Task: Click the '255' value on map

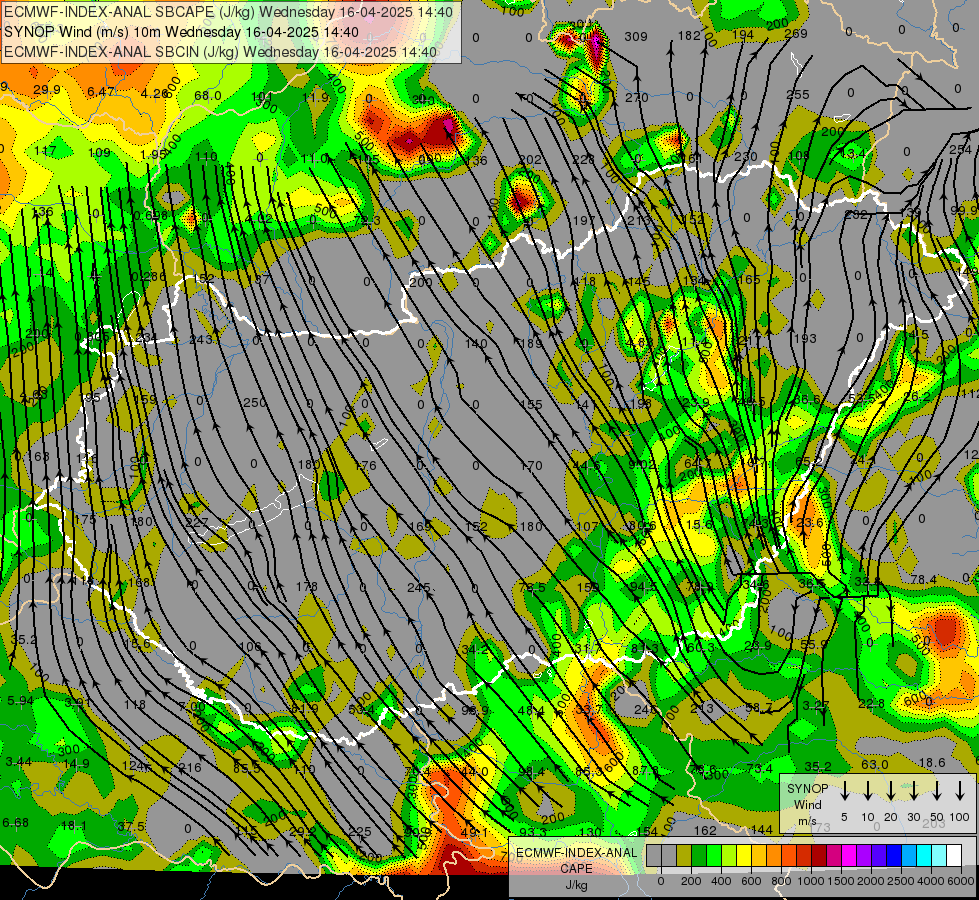Action: click(798, 95)
